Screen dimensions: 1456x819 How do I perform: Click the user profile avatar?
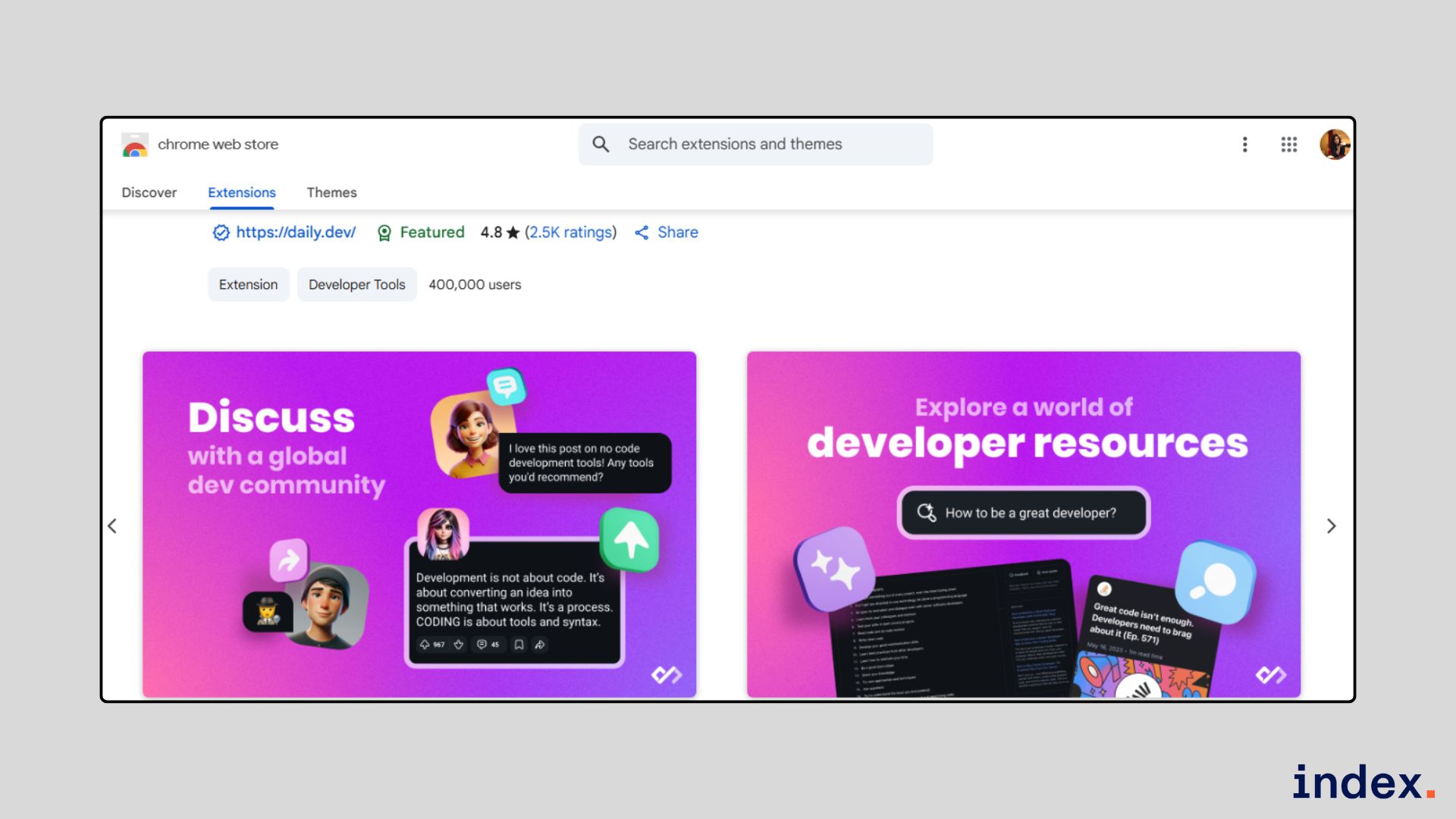(x=1335, y=144)
